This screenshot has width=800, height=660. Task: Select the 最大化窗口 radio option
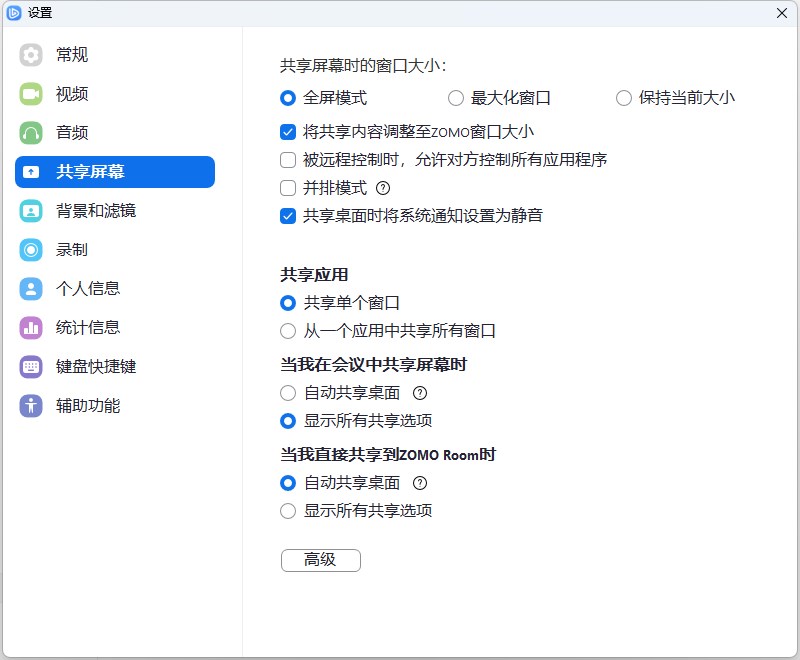coord(456,98)
